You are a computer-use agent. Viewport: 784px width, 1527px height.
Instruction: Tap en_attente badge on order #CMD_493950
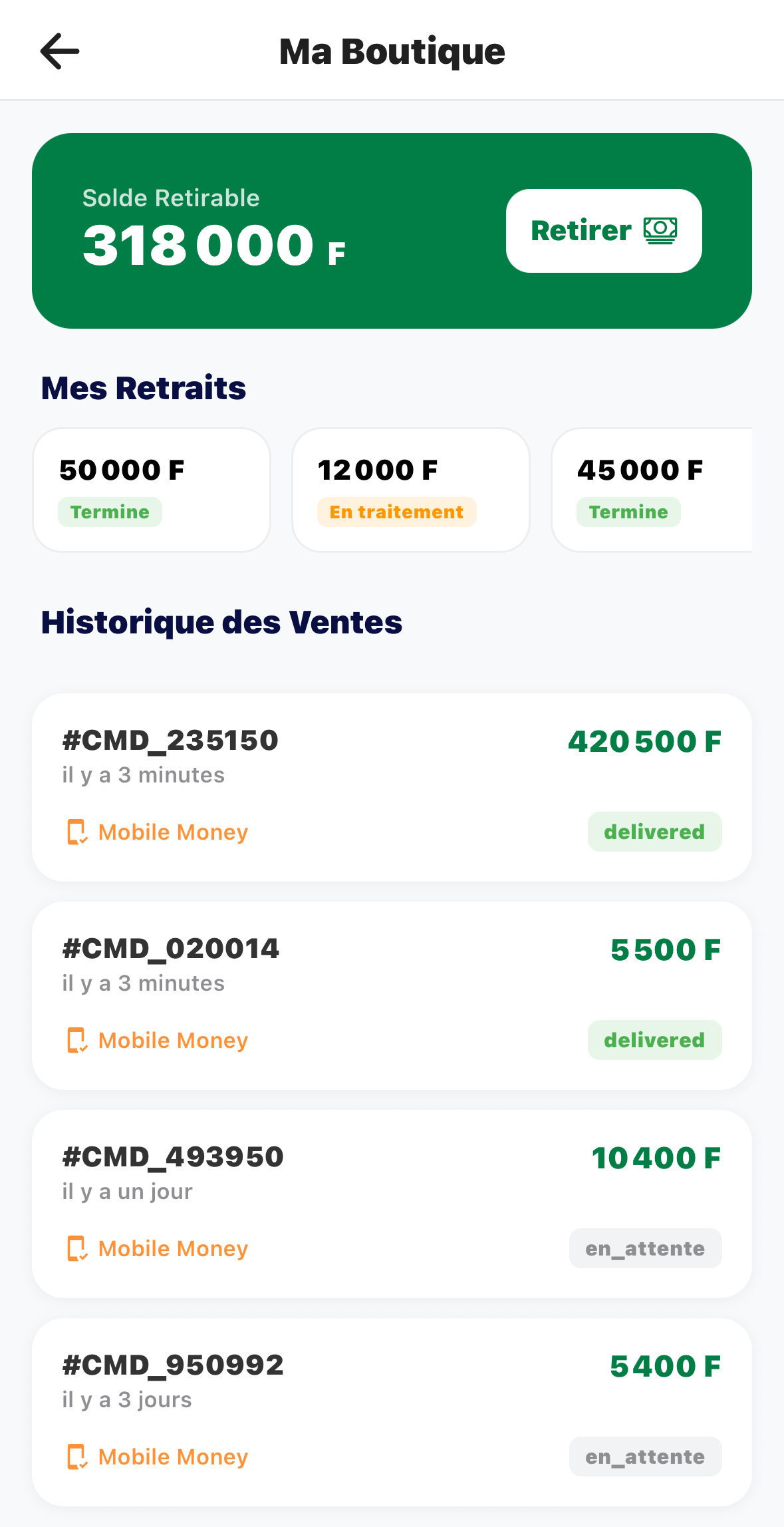[x=645, y=1248]
